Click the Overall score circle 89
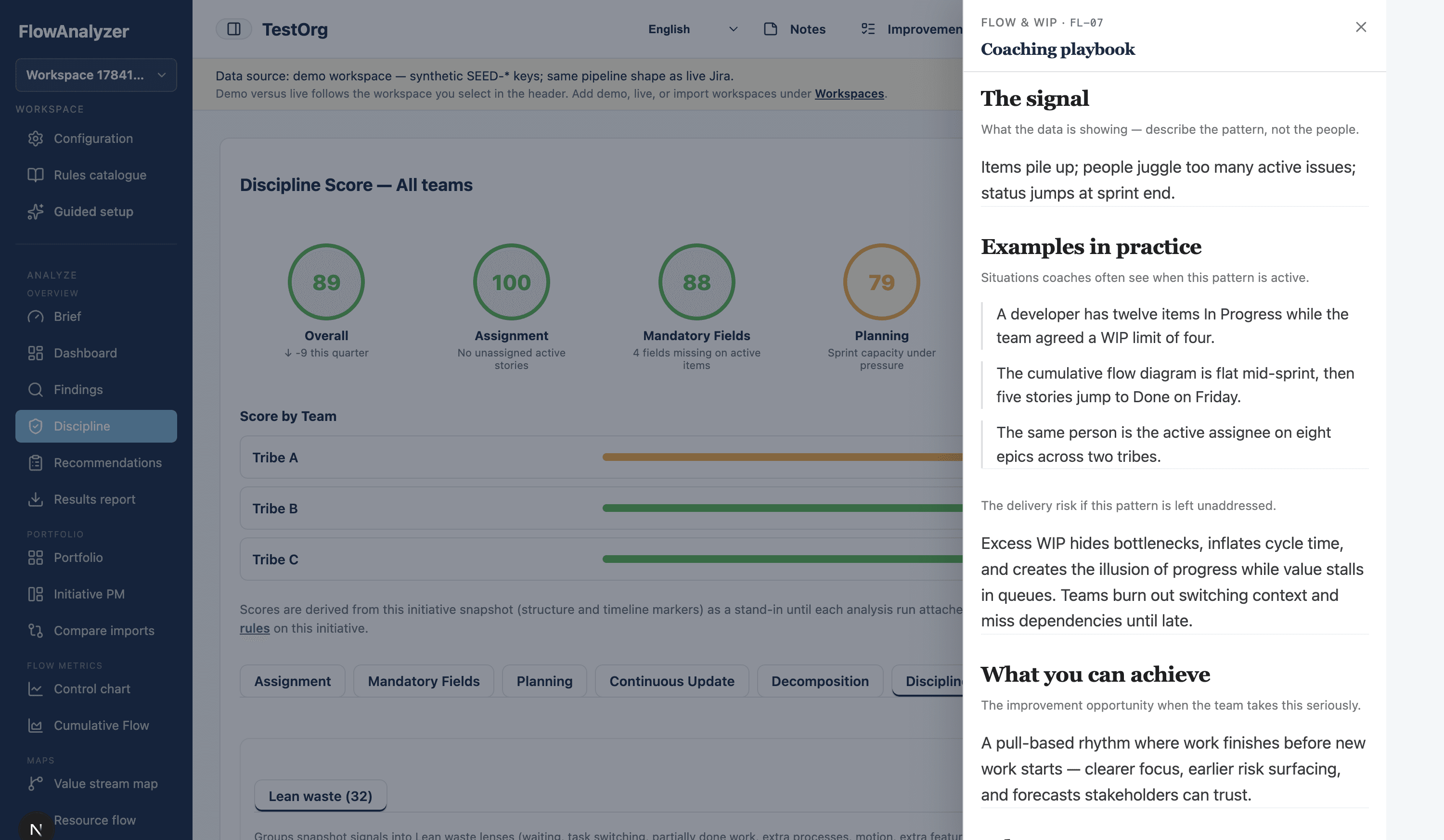 326,282
